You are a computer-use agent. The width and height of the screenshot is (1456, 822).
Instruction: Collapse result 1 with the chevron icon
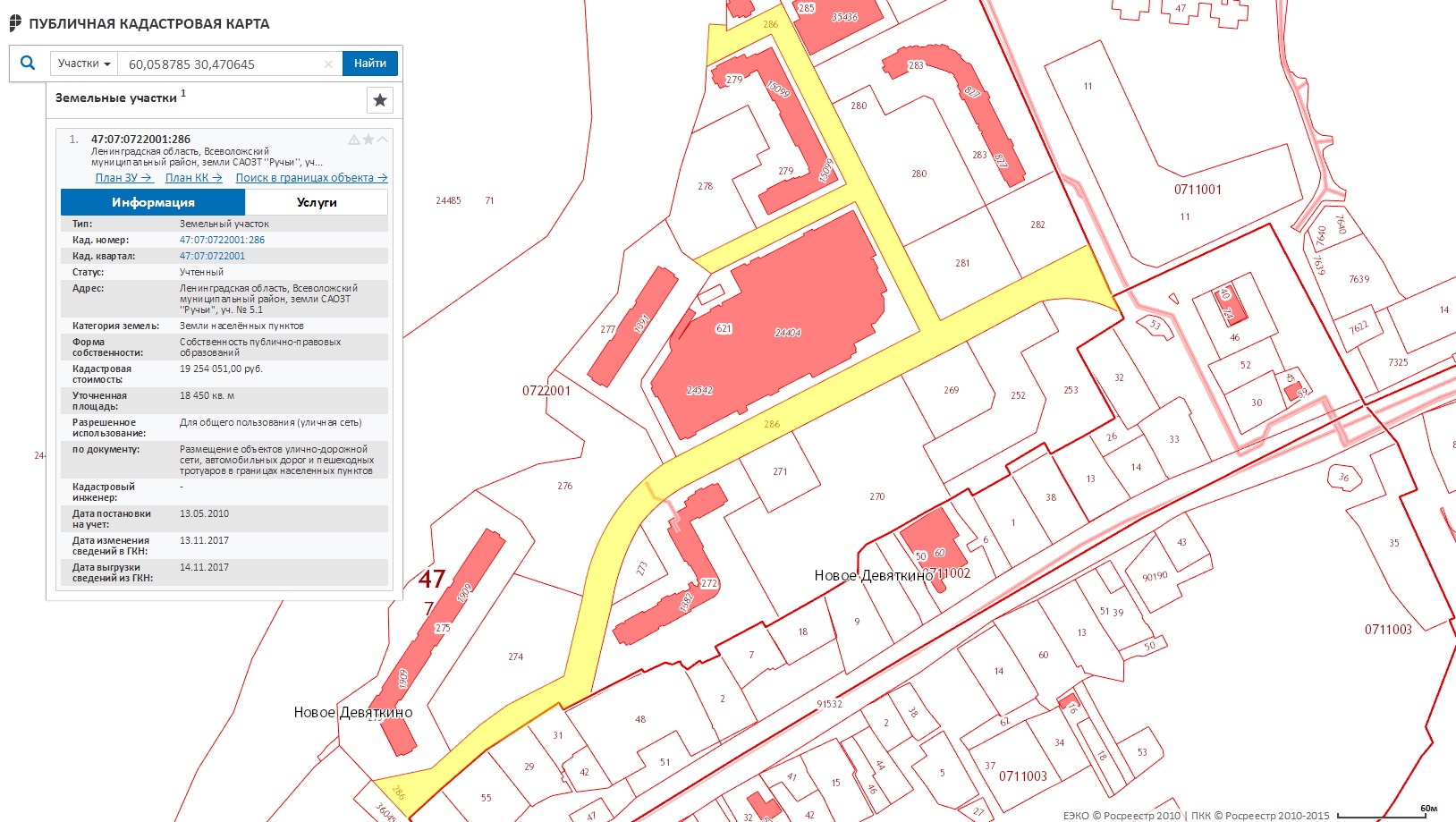click(x=382, y=140)
